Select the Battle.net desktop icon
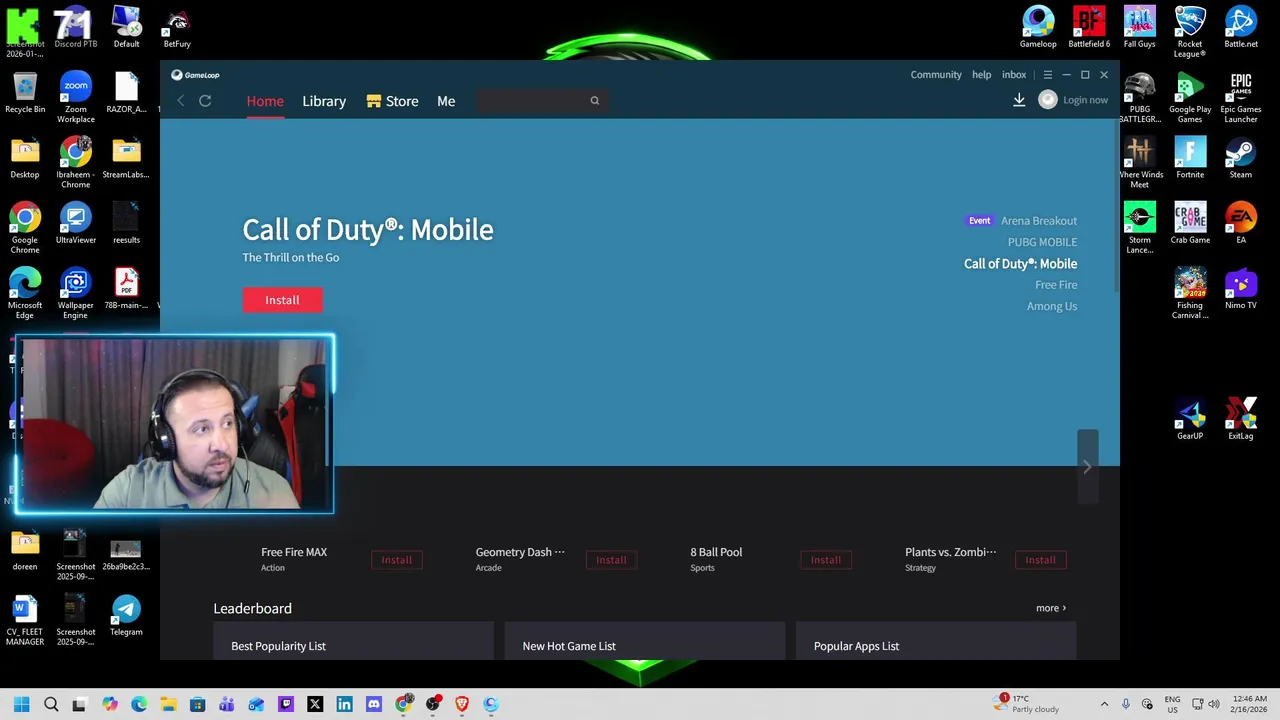 pos(1241,27)
